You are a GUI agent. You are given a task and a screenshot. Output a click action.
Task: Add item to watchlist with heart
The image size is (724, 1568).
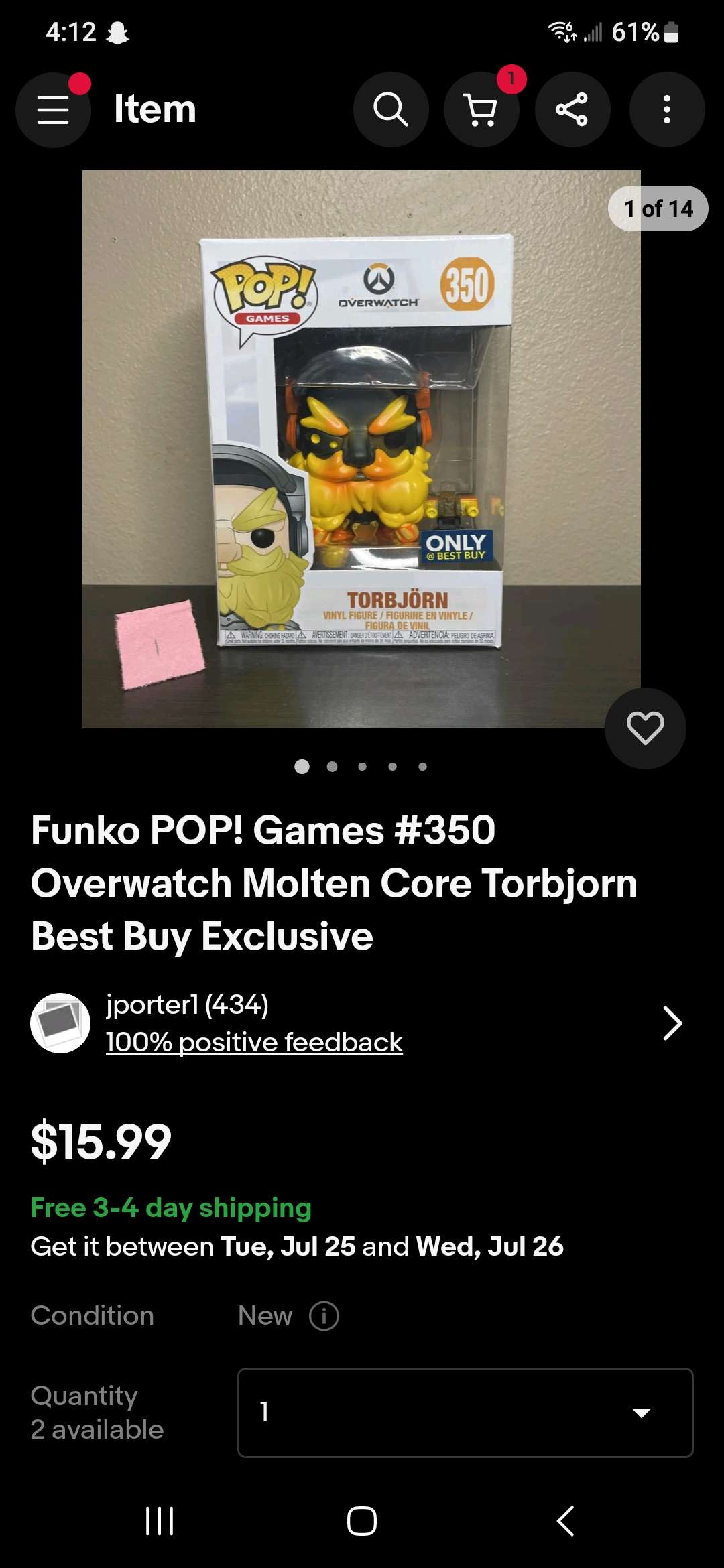(x=645, y=728)
